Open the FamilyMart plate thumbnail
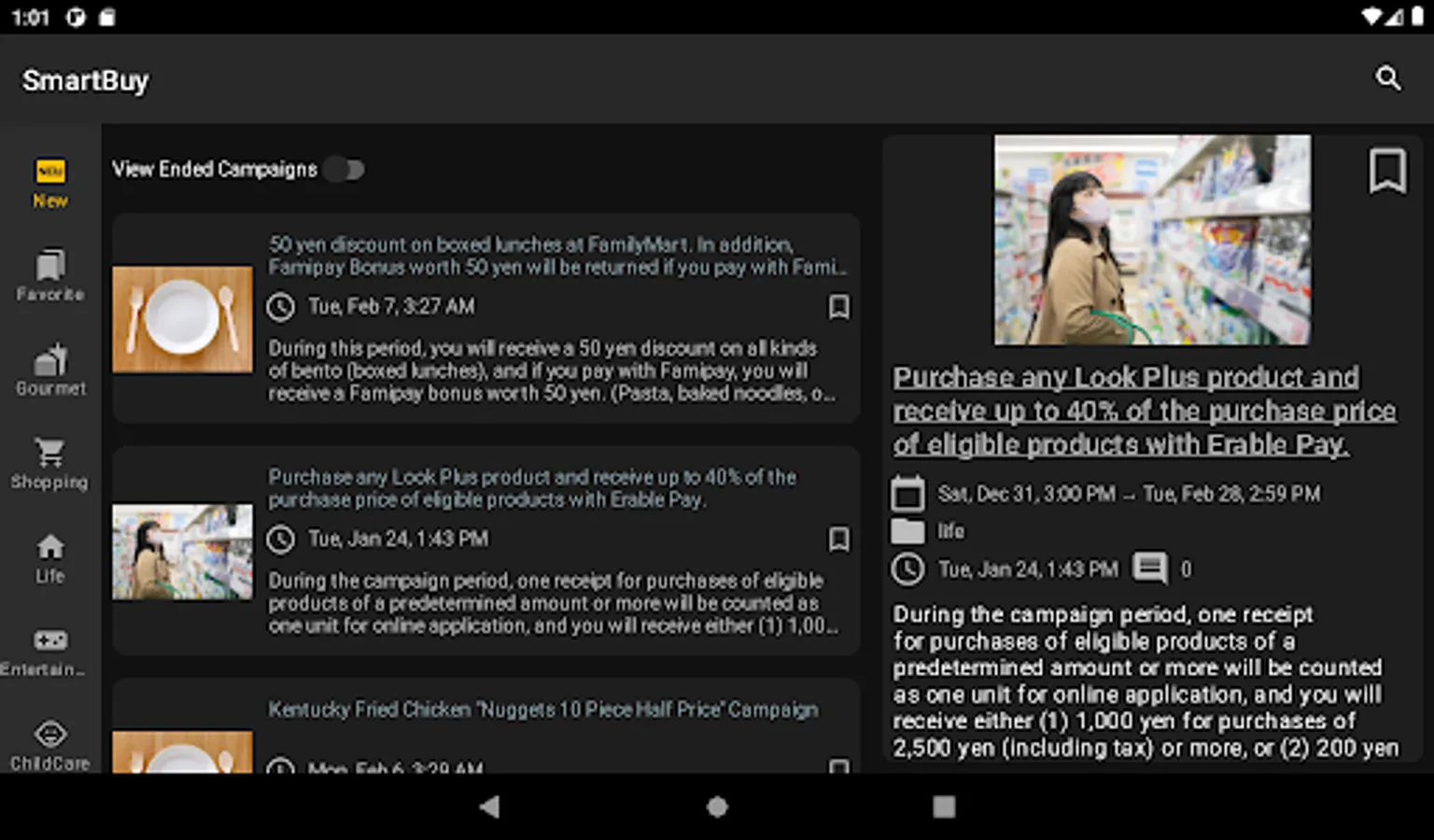The width and height of the screenshot is (1434, 840). 182,319
